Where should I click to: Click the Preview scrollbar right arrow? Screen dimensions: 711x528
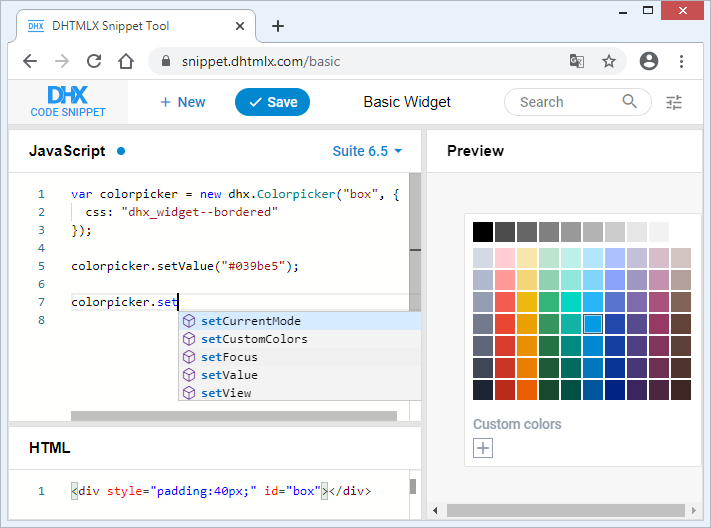click(x=694, y=510)
